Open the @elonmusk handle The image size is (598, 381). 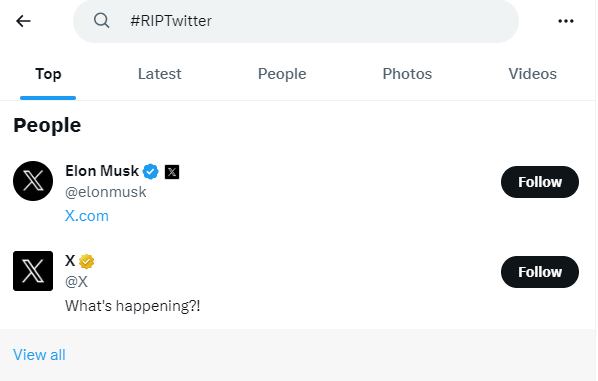(x=106, y=192)
